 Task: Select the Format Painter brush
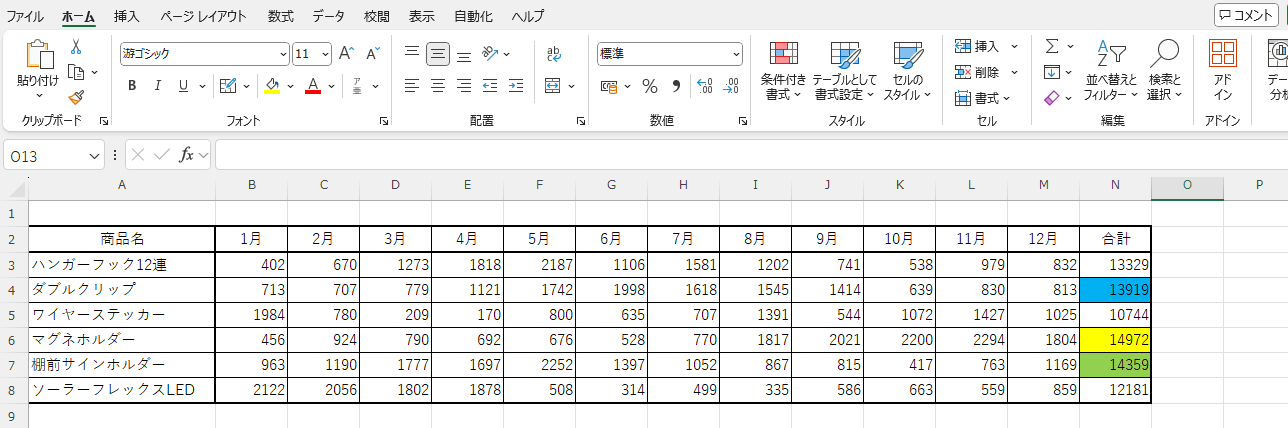coord(76,97)
